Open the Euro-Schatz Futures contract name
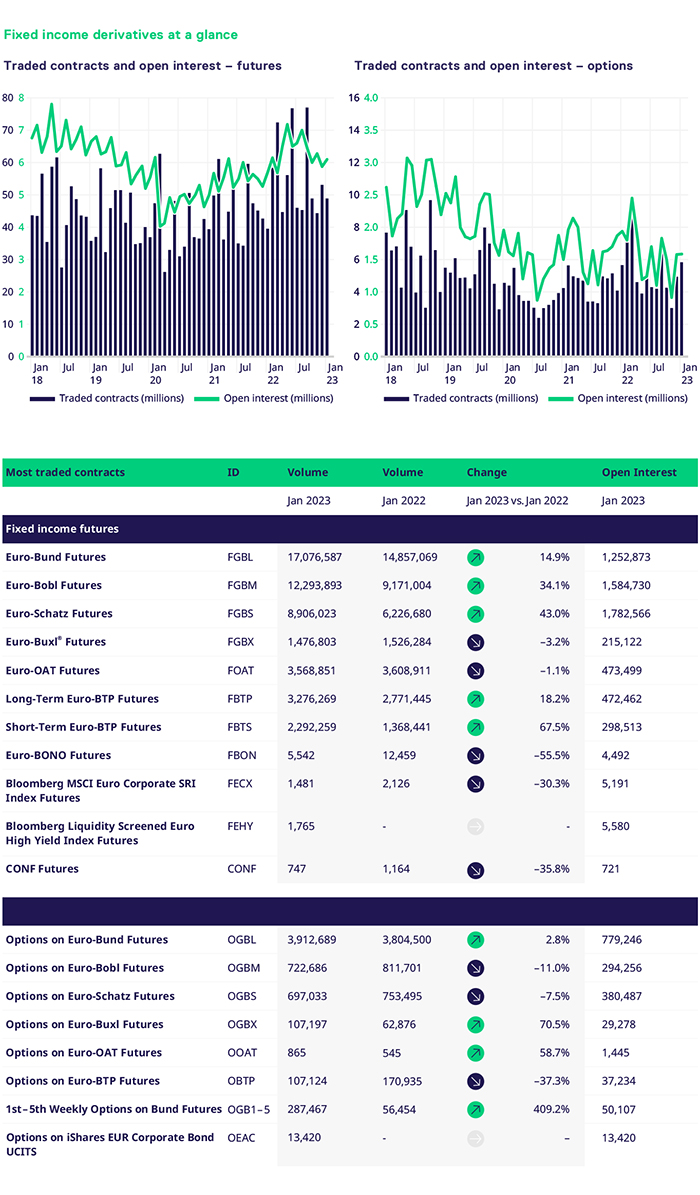Screen dimensions: 700x1195 tap(59, 614)
